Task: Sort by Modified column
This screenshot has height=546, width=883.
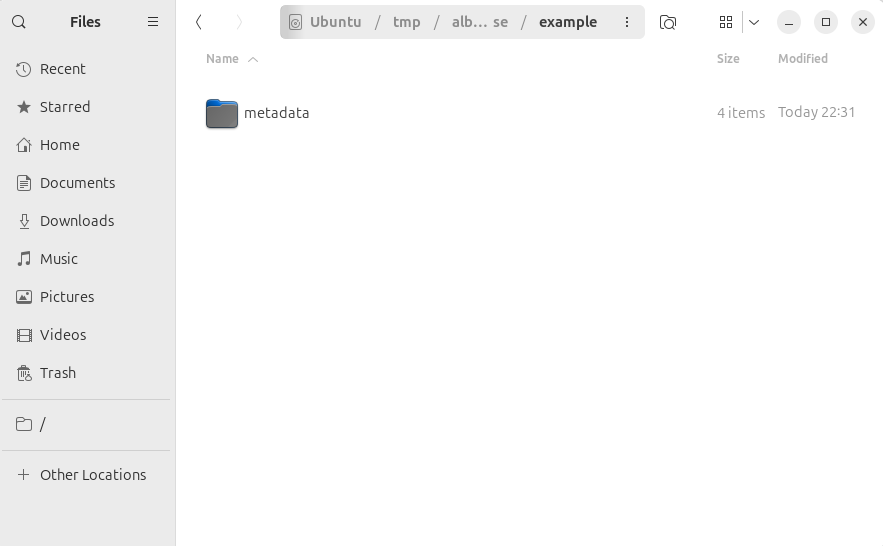Action: [x=802, y=59]
